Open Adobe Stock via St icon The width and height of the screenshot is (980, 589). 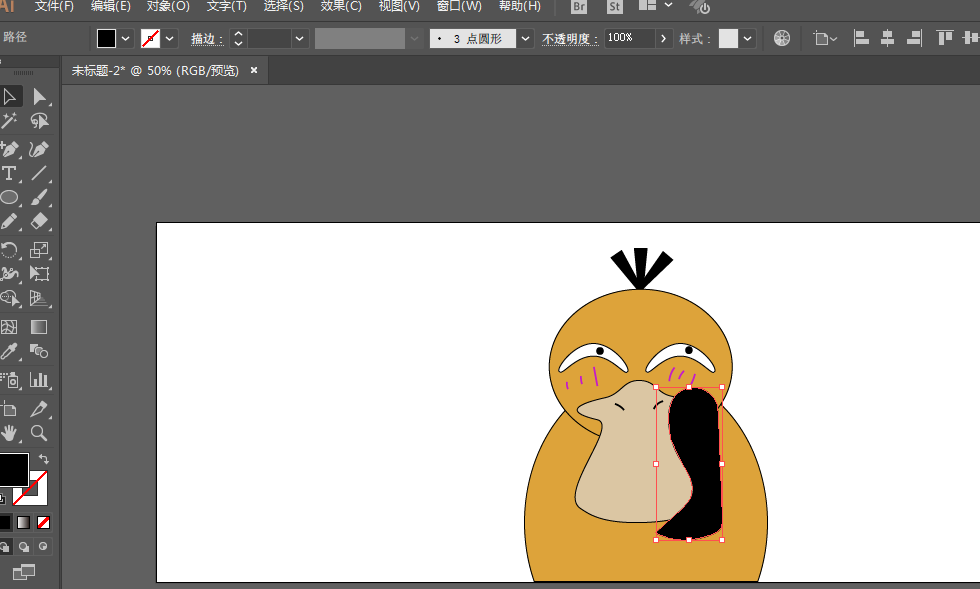(615, 8)
